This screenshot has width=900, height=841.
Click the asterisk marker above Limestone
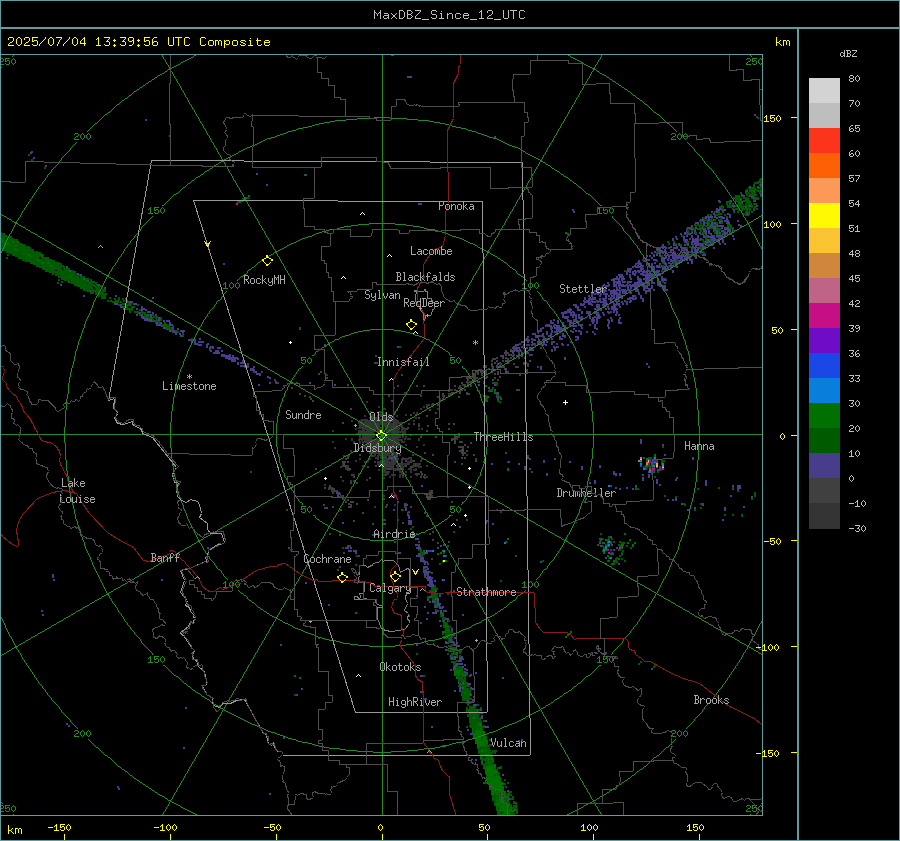pos(189,377)
